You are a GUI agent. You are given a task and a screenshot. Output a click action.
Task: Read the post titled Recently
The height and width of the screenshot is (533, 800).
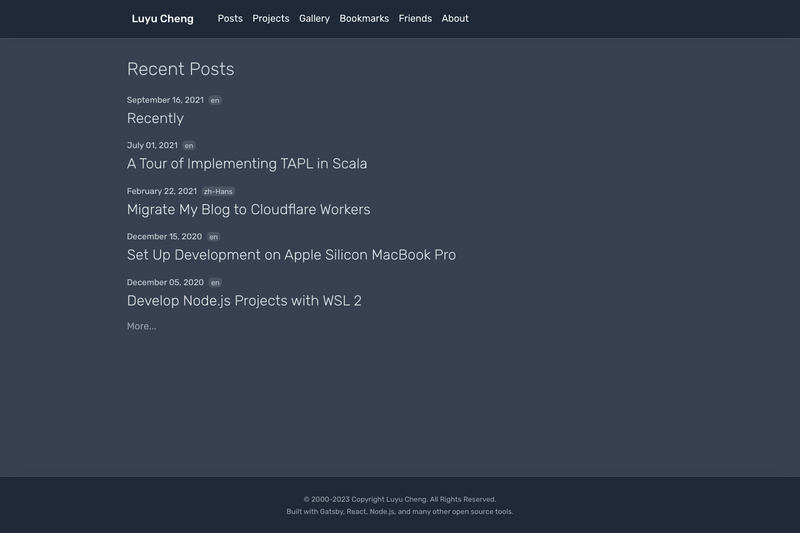click(155, 118)
